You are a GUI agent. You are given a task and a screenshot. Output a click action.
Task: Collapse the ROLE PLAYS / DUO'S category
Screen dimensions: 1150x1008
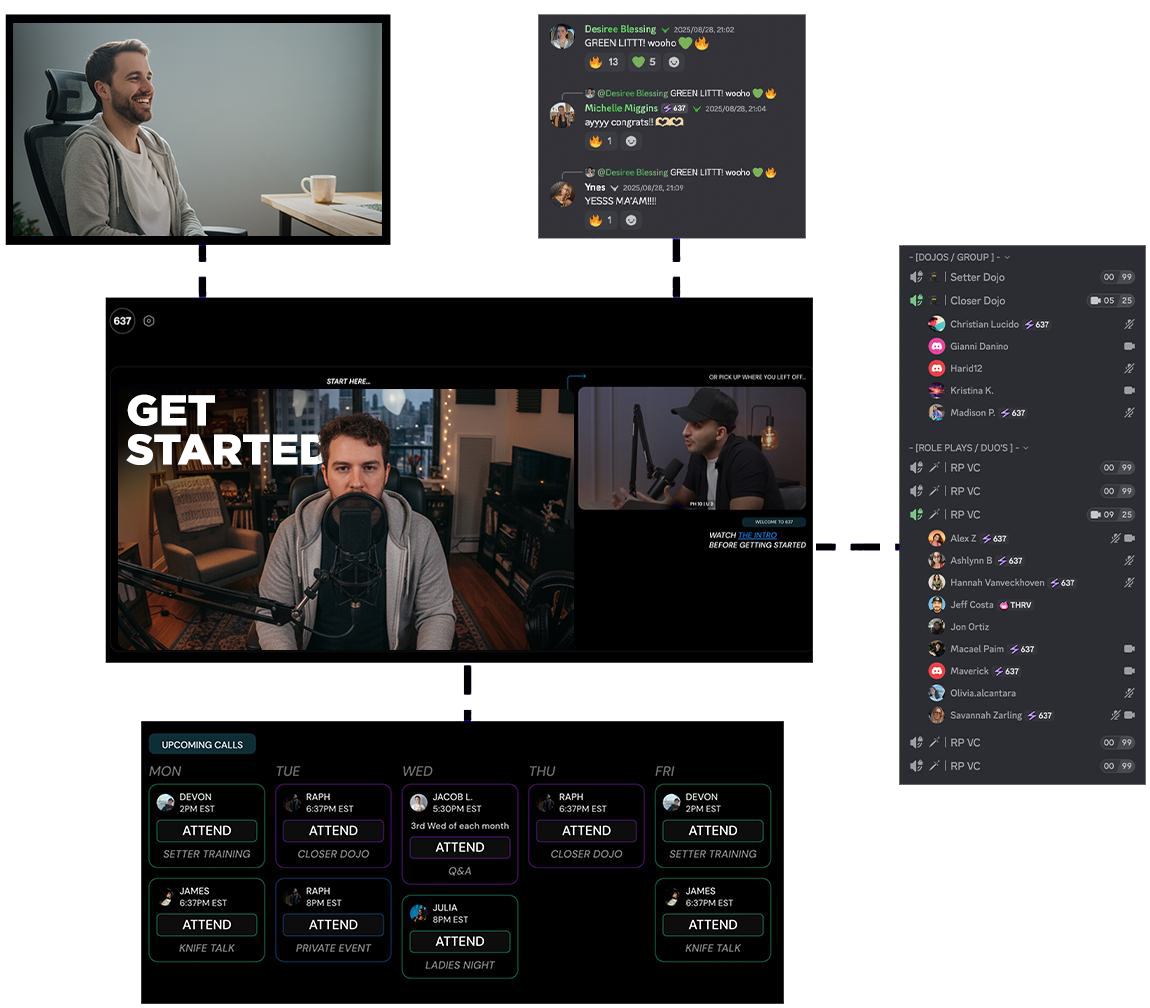point(968,448)
